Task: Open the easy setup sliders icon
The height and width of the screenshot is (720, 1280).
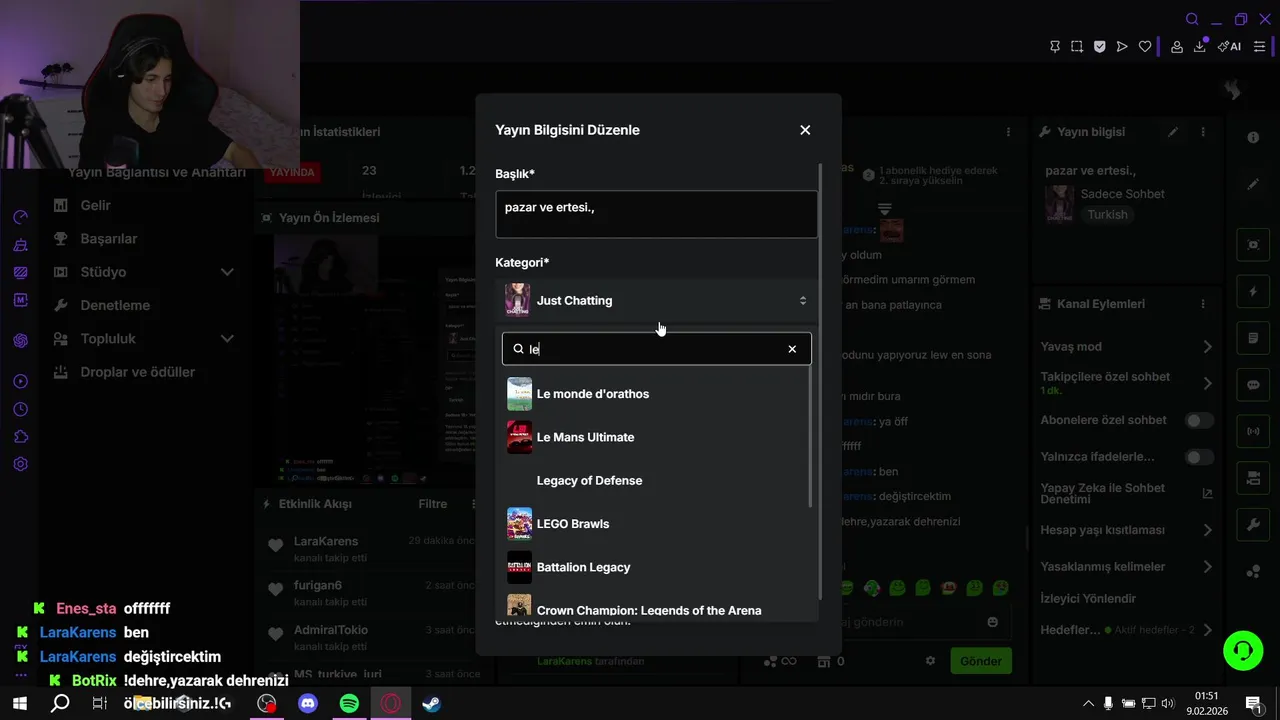Action: tap(1260, 47)
